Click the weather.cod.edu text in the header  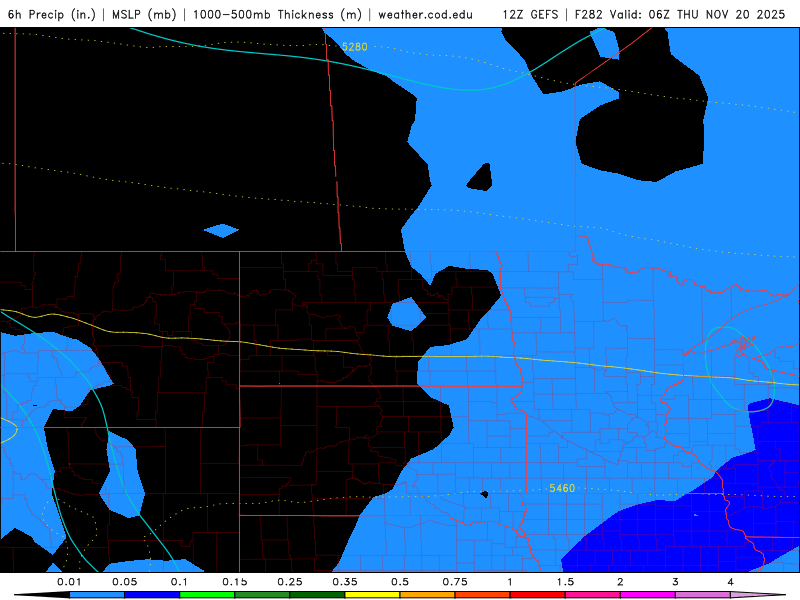click(x=426, y=15)
